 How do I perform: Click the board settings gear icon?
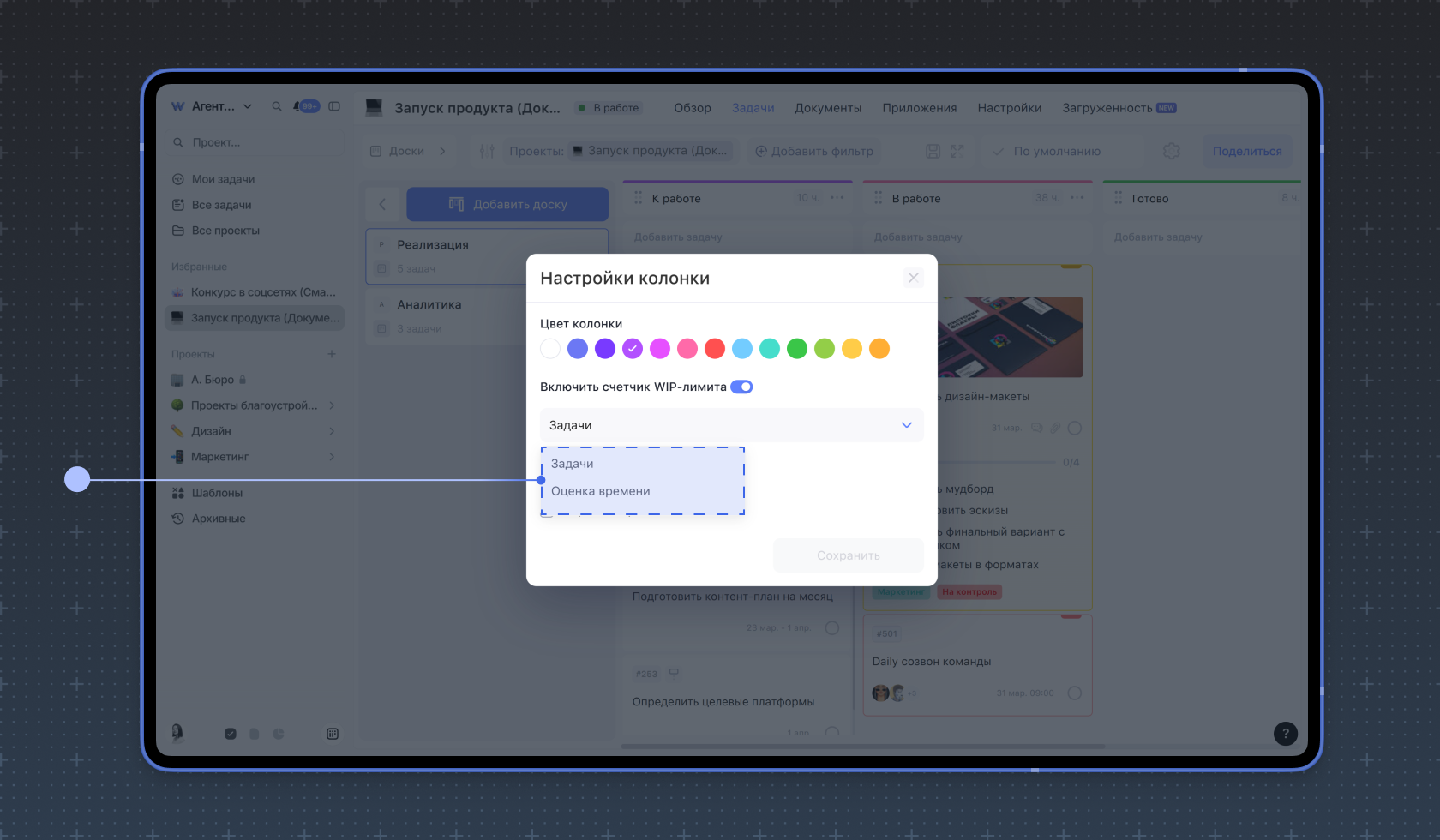pos(1171,152)
